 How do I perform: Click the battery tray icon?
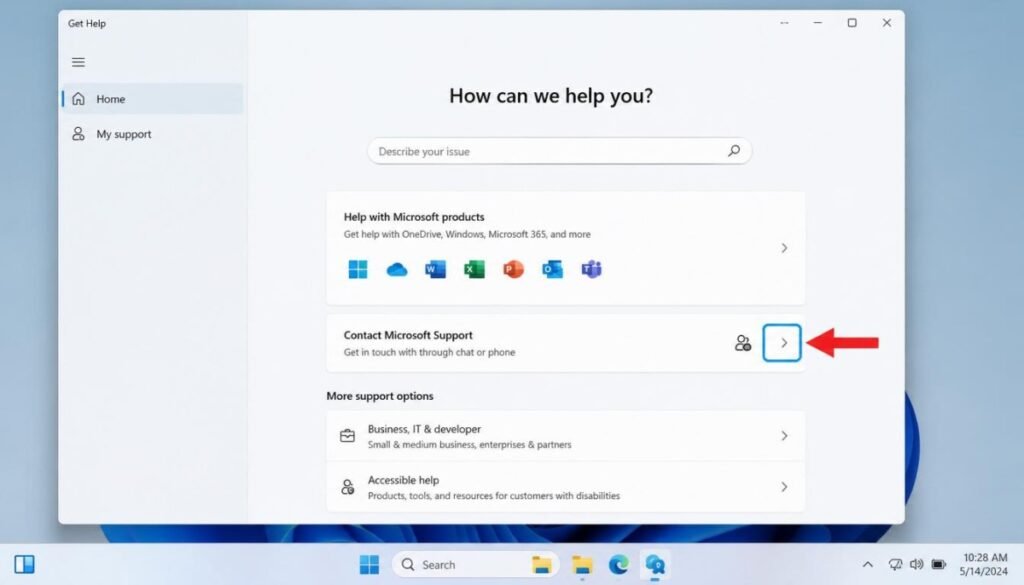pyautogui.click(x=939, y=564)
